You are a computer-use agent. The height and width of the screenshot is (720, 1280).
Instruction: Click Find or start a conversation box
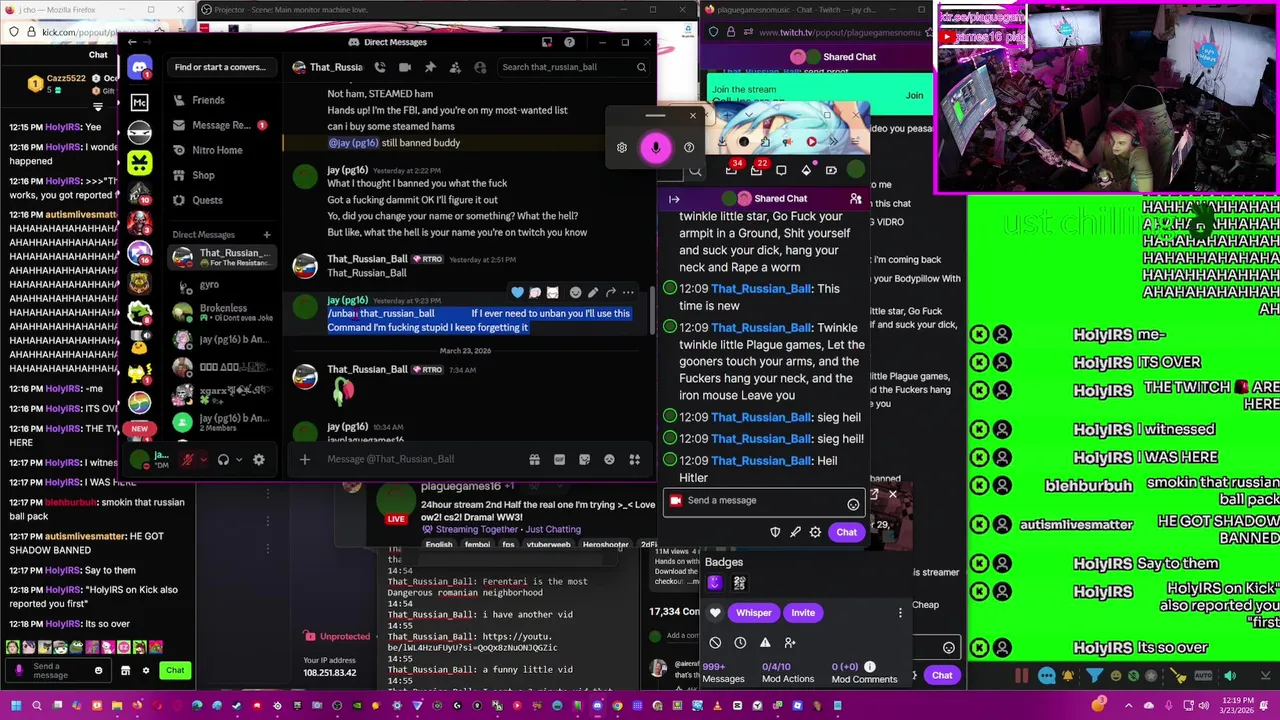pos(220,67)
